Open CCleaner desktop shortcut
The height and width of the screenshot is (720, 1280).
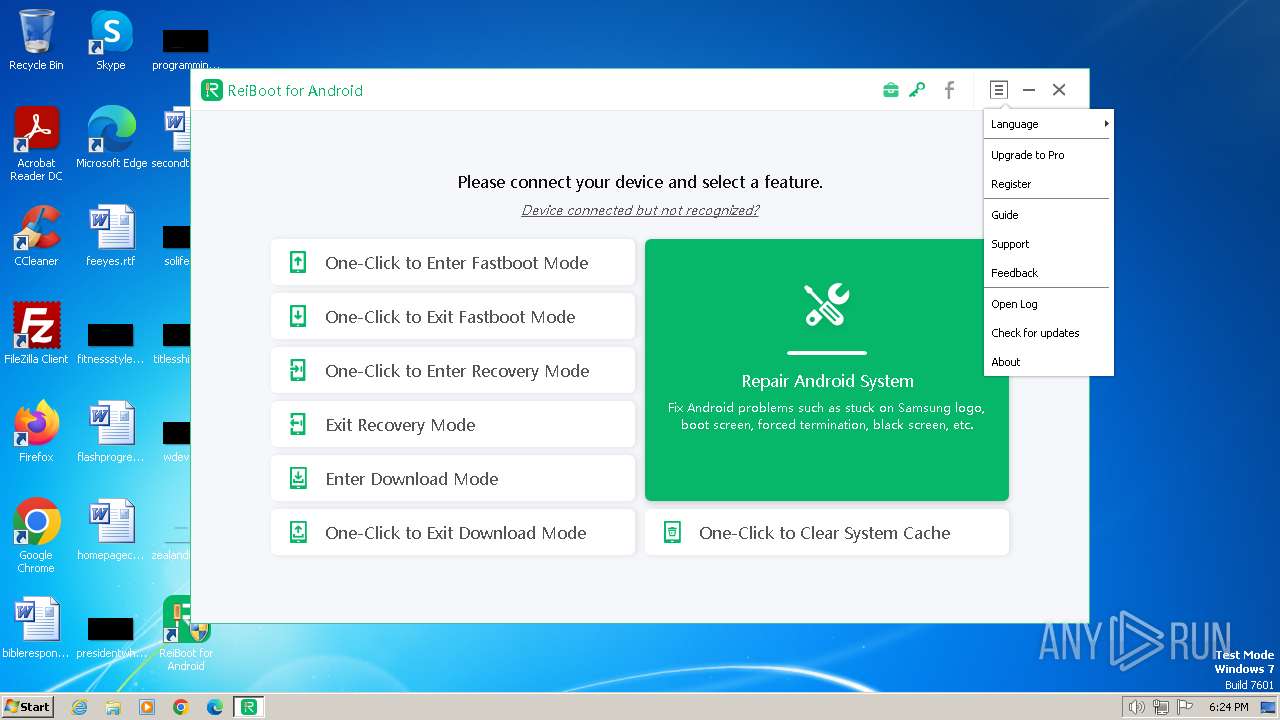(x=36, y=236)
